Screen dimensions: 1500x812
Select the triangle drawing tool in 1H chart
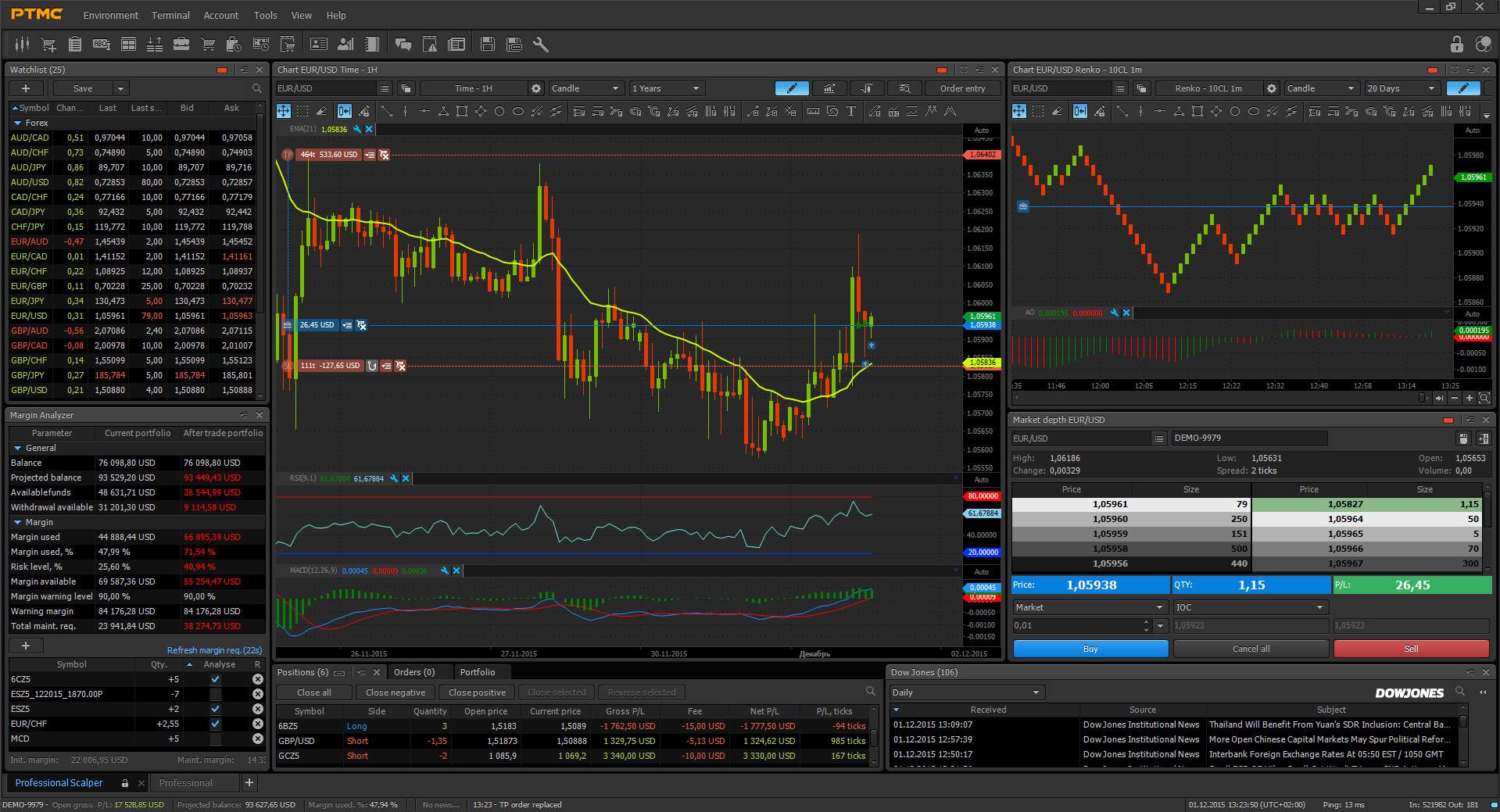tap(443, 111)
